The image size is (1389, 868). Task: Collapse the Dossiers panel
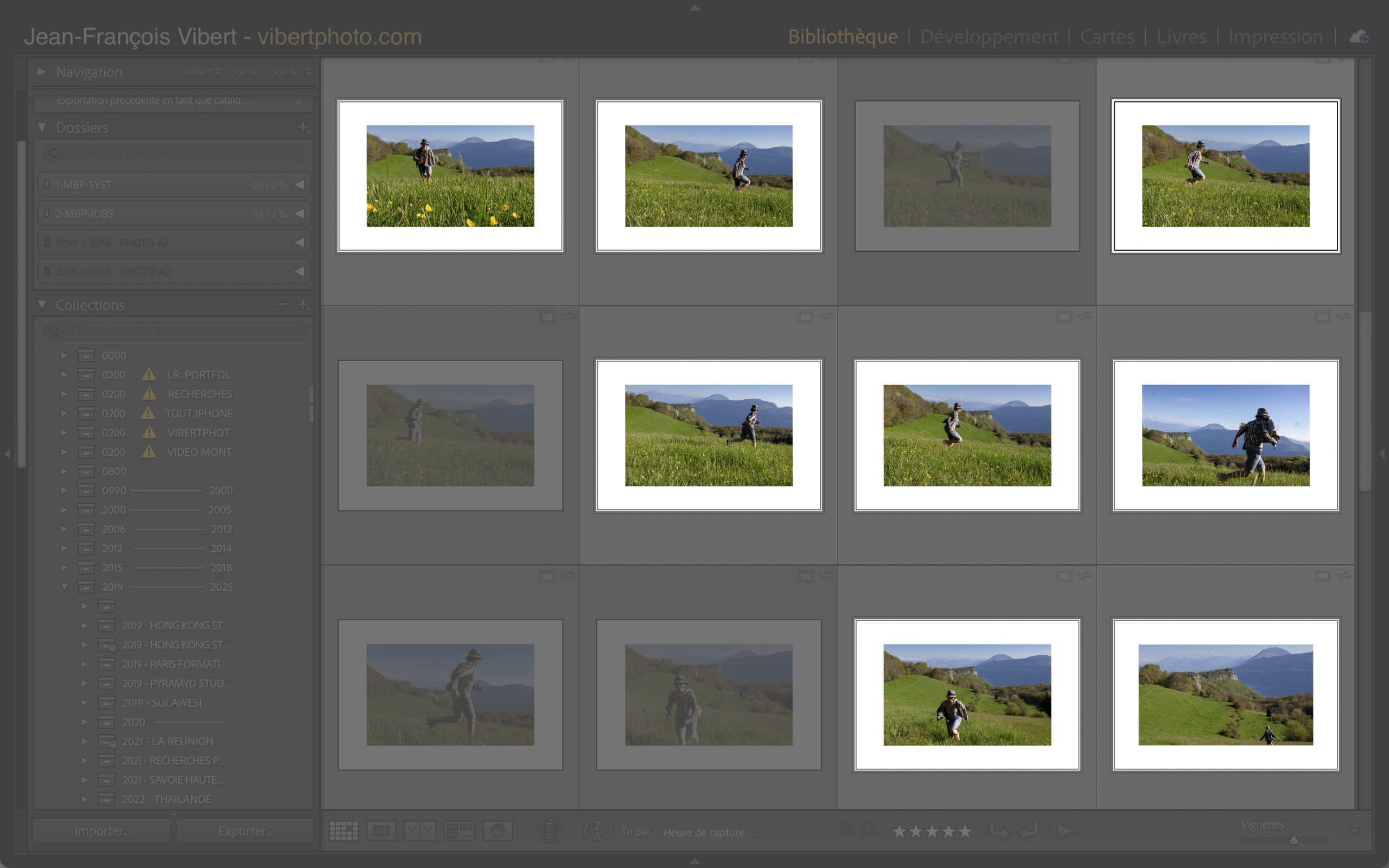click(x=42, y=127)
